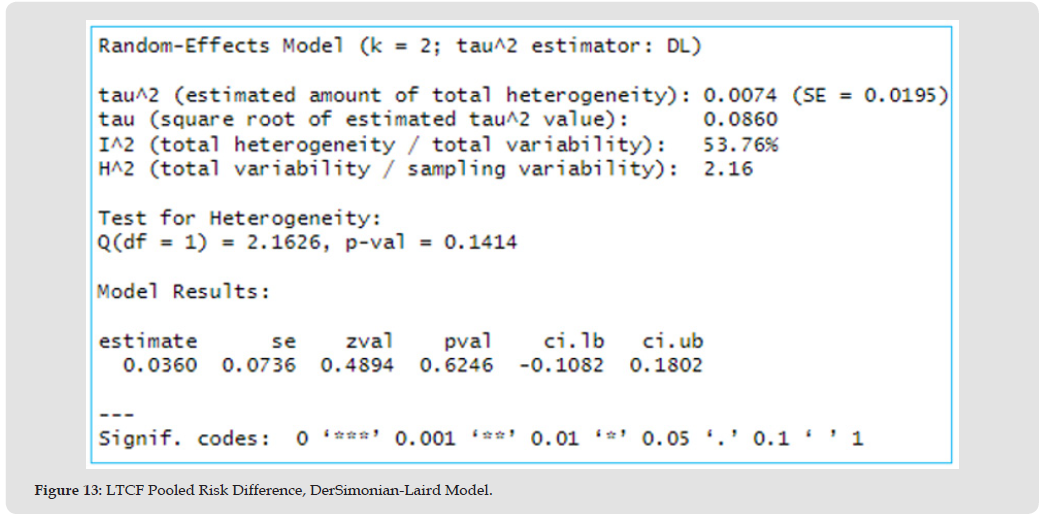Click the ci.lb column header

point(567,341)
